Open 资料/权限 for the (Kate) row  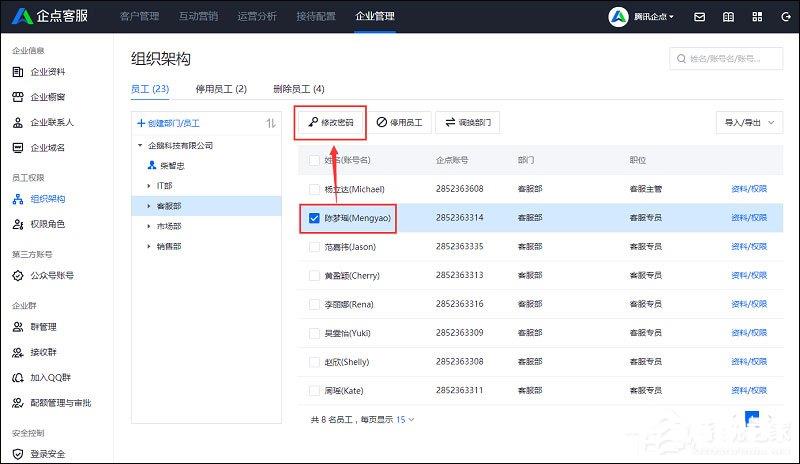pos(749,390)
